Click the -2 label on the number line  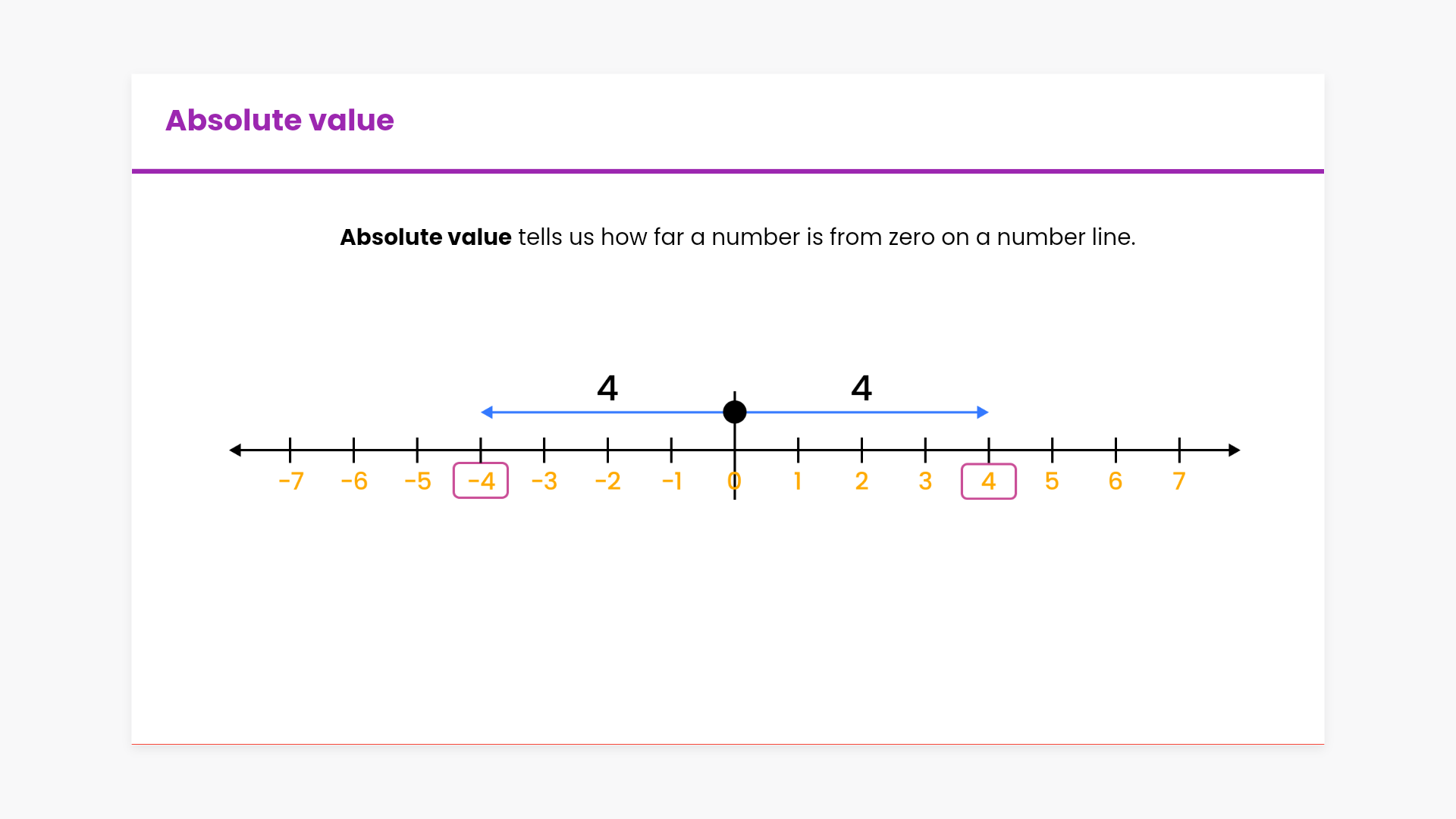[607, 482]
